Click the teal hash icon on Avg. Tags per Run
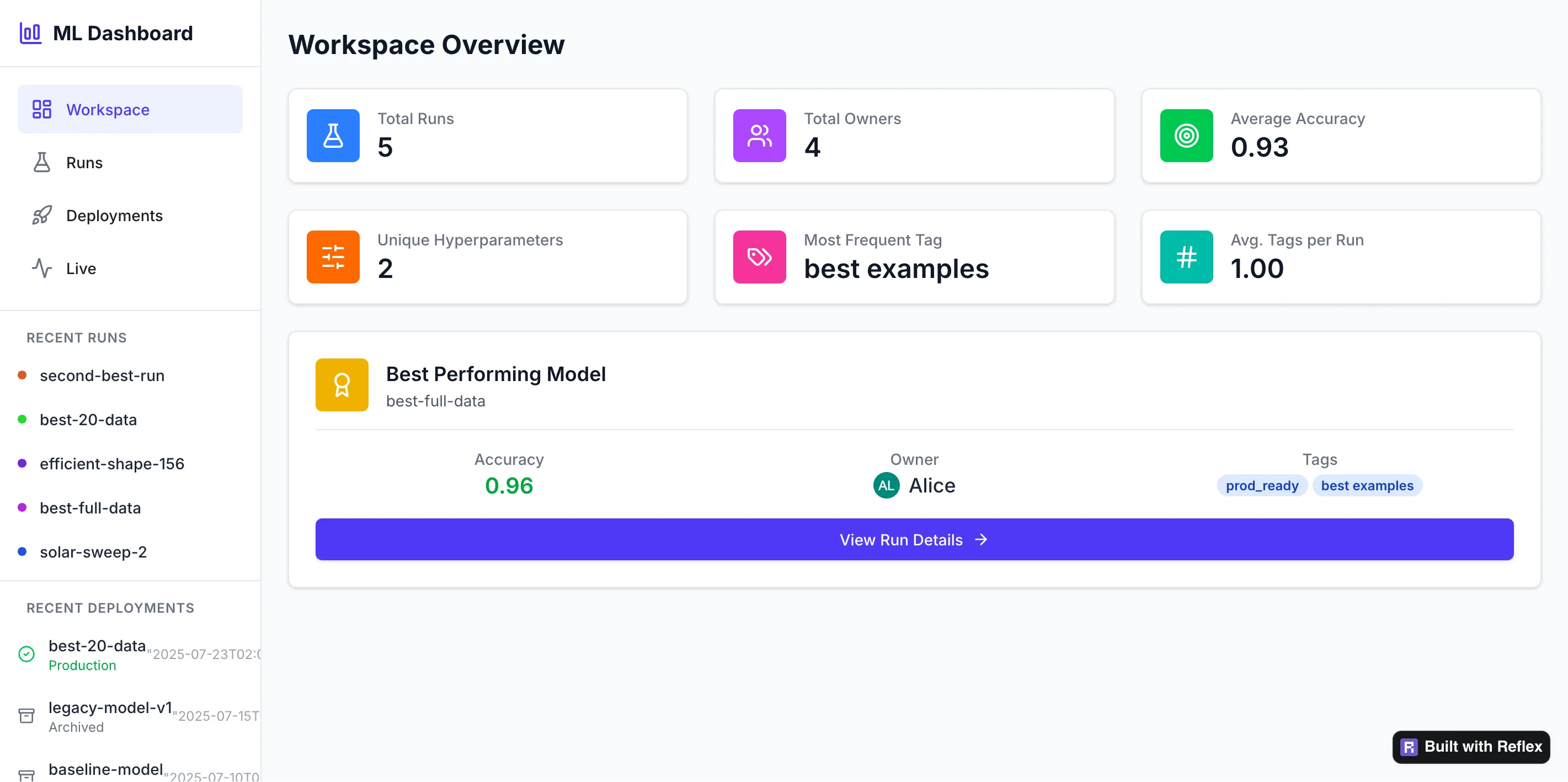Viewport: 1568px width, 782px height. tap(1186, 257)
